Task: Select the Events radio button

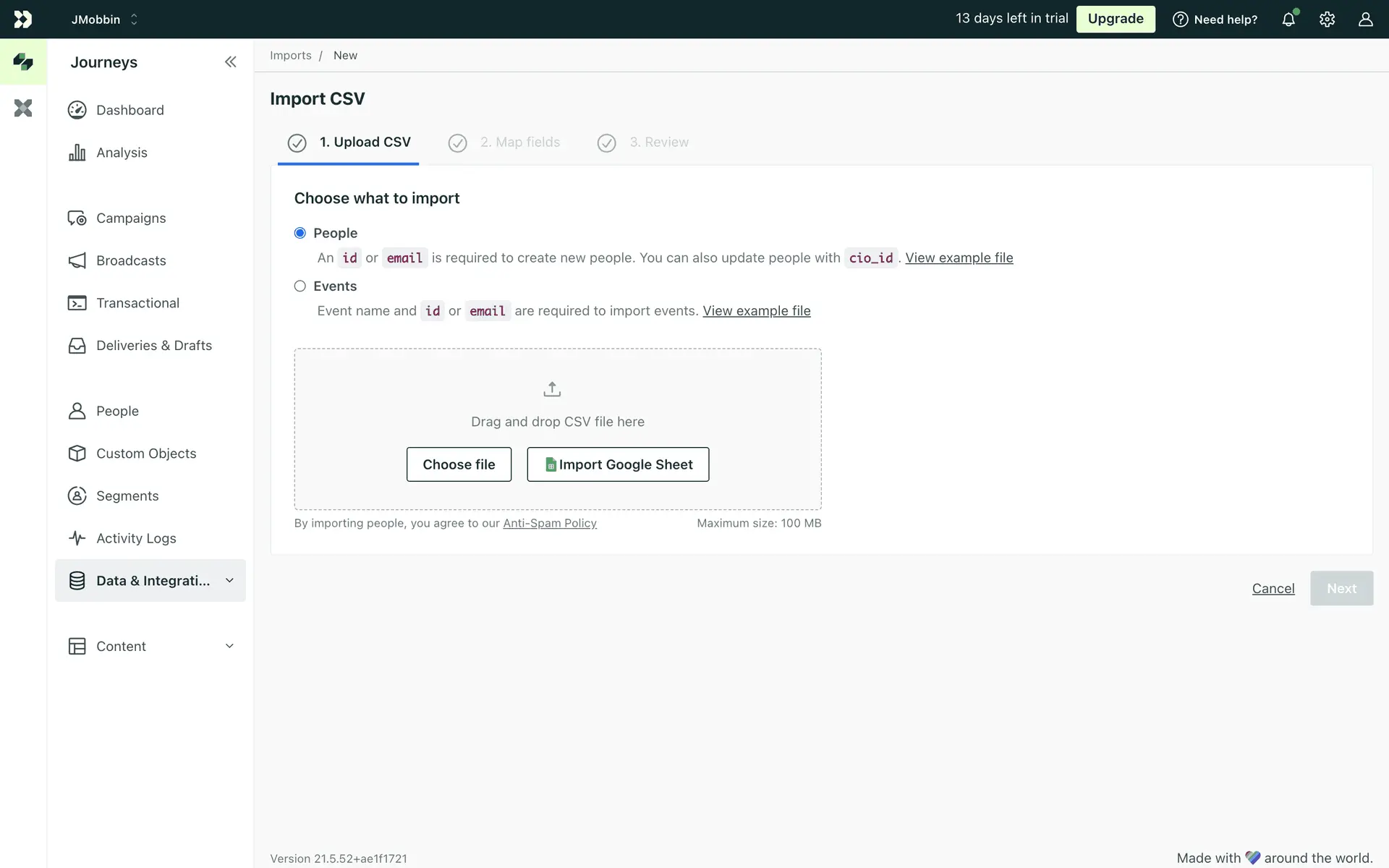Action: point(300,286)
